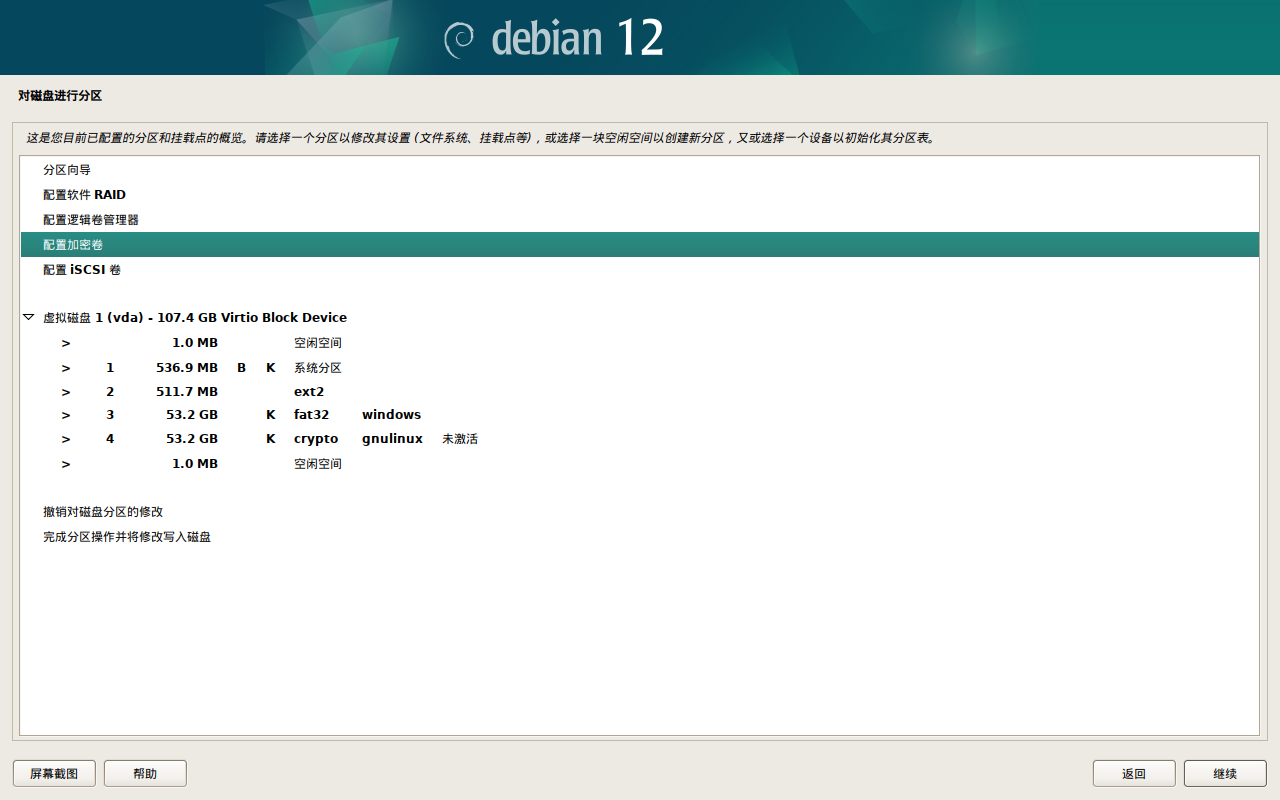1280x800 pixels.
Task: Choose 完成分区操作并将修改写入磁盘
Action: pos(640,537)
